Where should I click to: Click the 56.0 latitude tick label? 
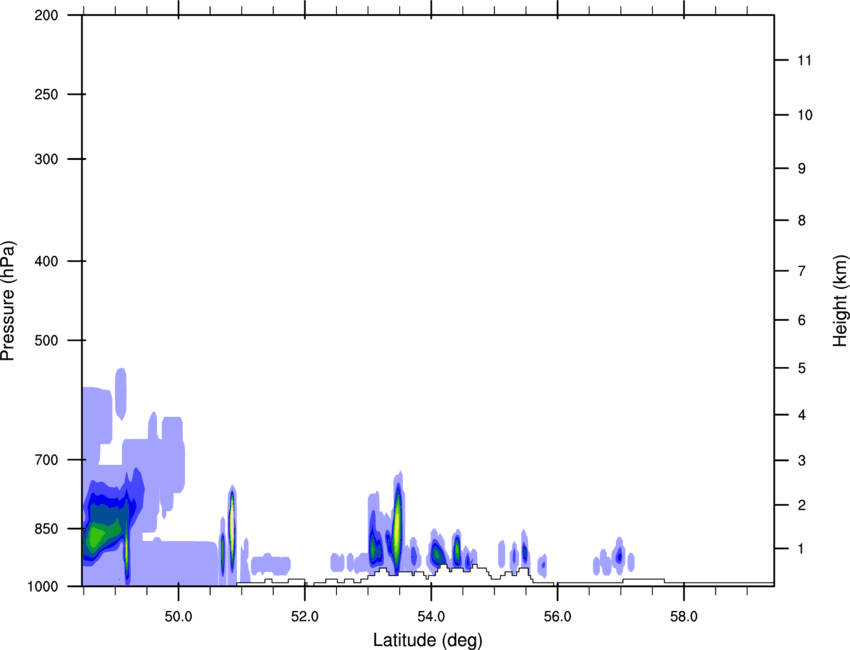coord(557,617)
